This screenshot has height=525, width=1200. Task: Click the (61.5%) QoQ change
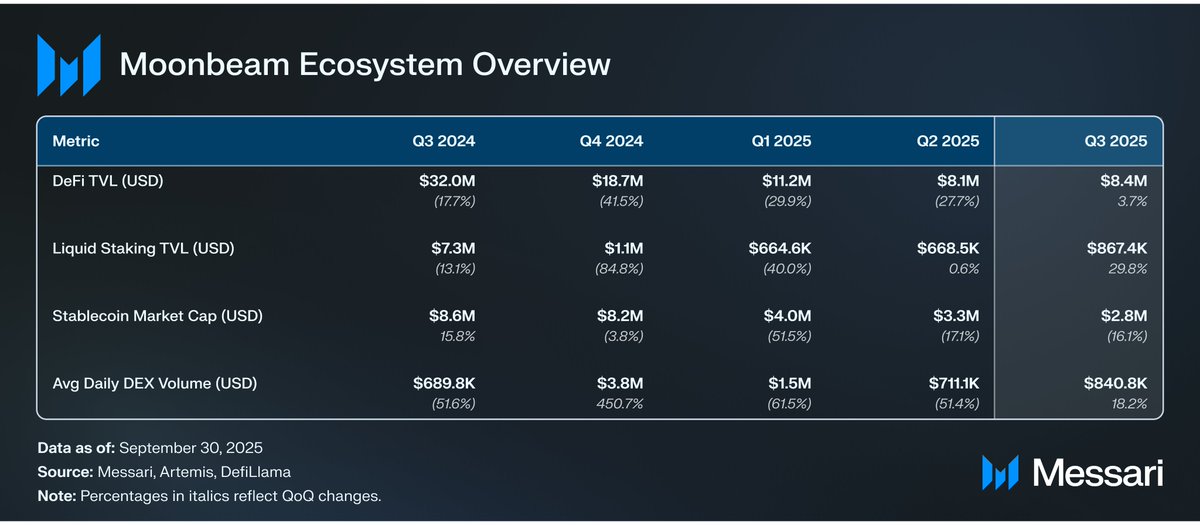coord(787,403)
